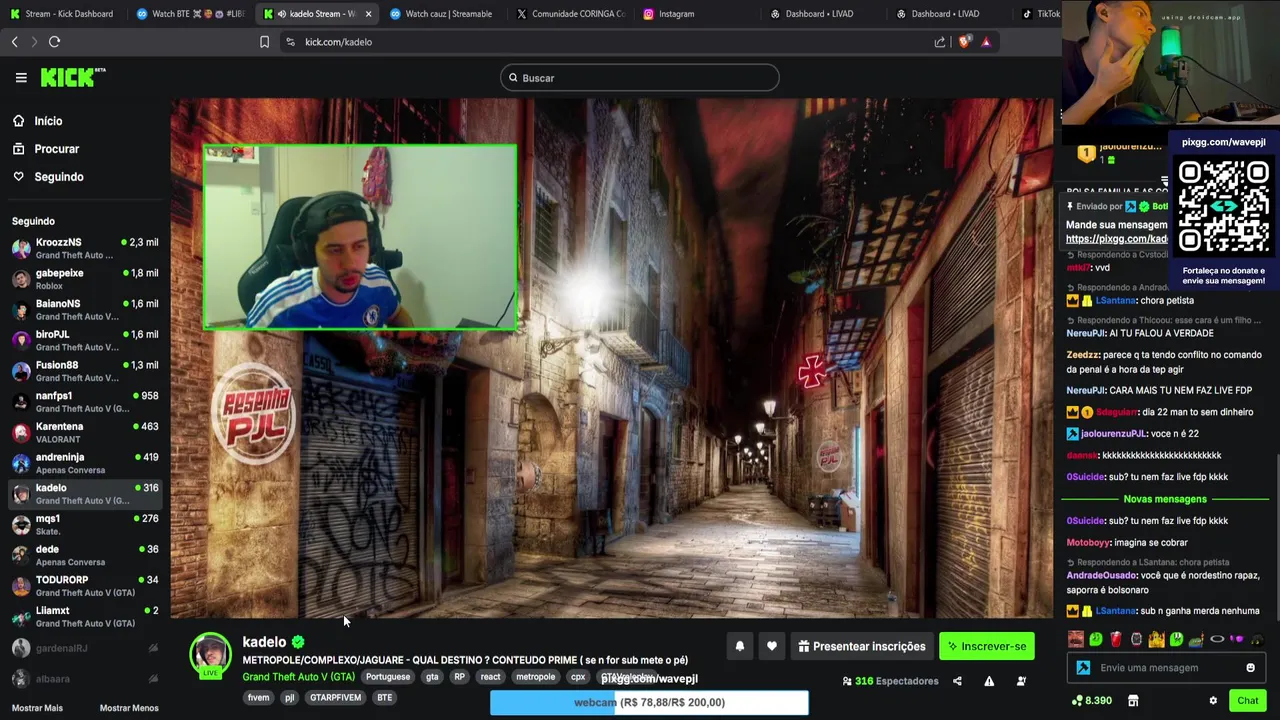Open nanfps1 channel

click(x=85, y=402)
